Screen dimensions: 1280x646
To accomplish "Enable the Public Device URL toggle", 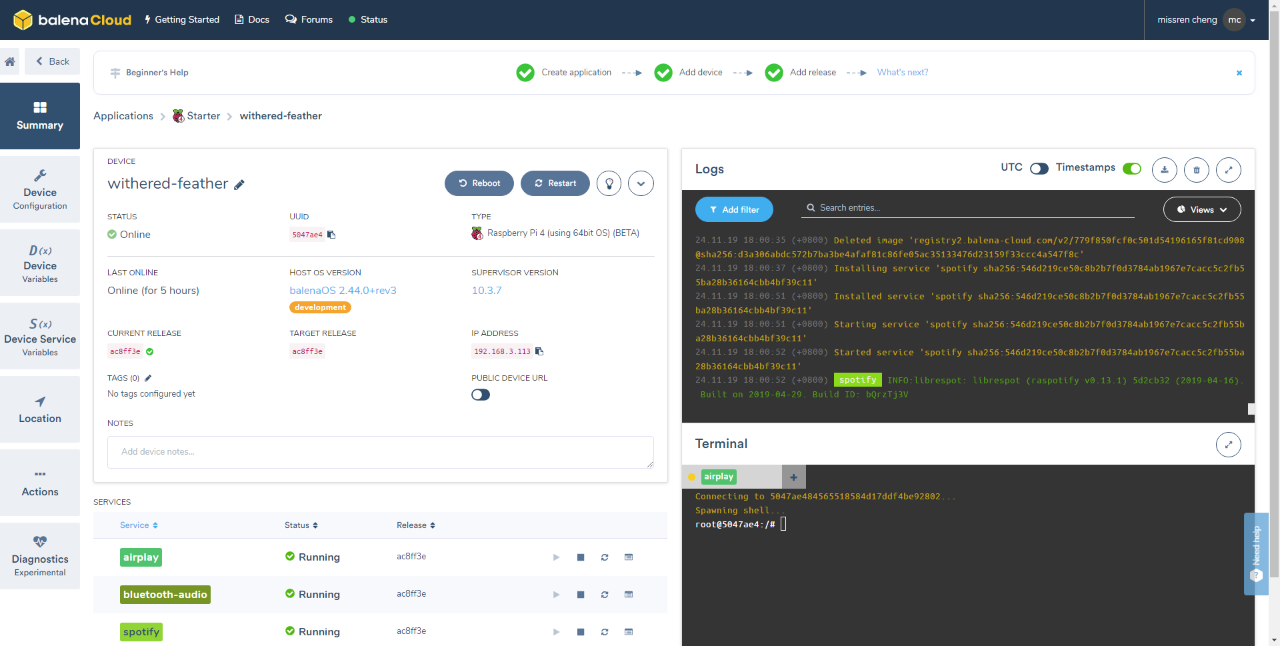I will point(481,395).
